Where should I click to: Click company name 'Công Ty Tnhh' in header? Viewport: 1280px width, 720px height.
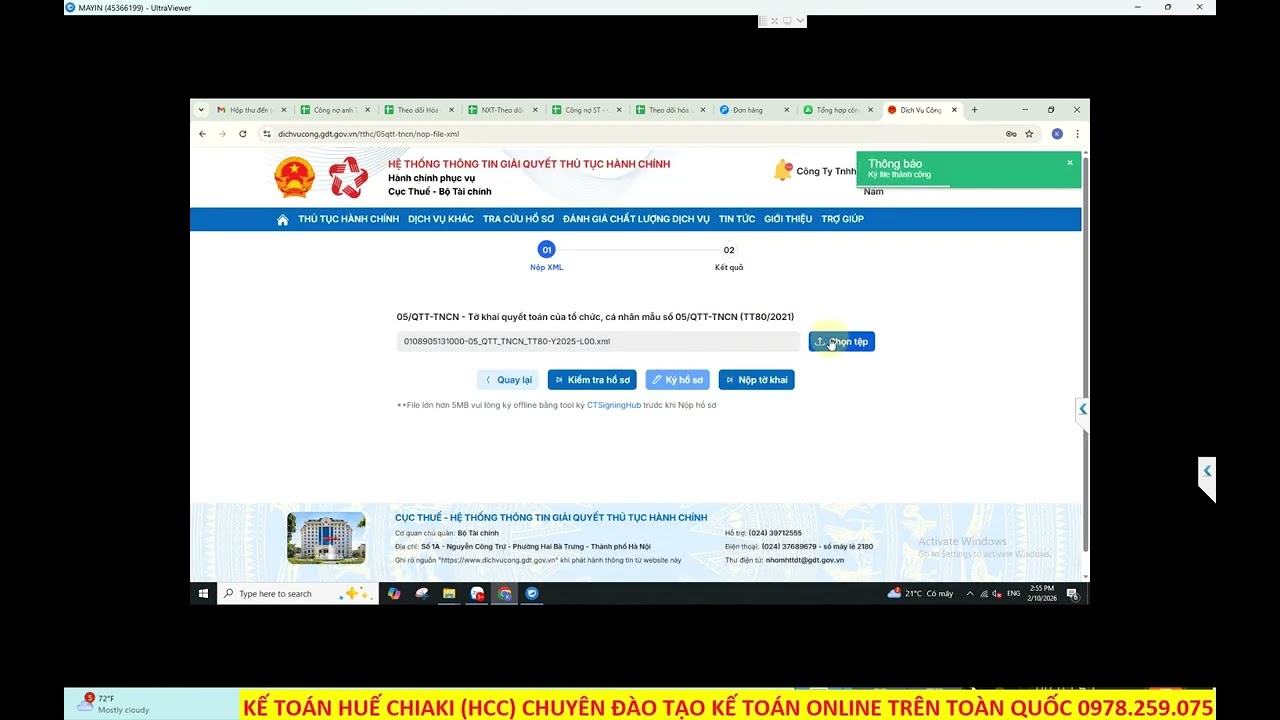(826, 172)
